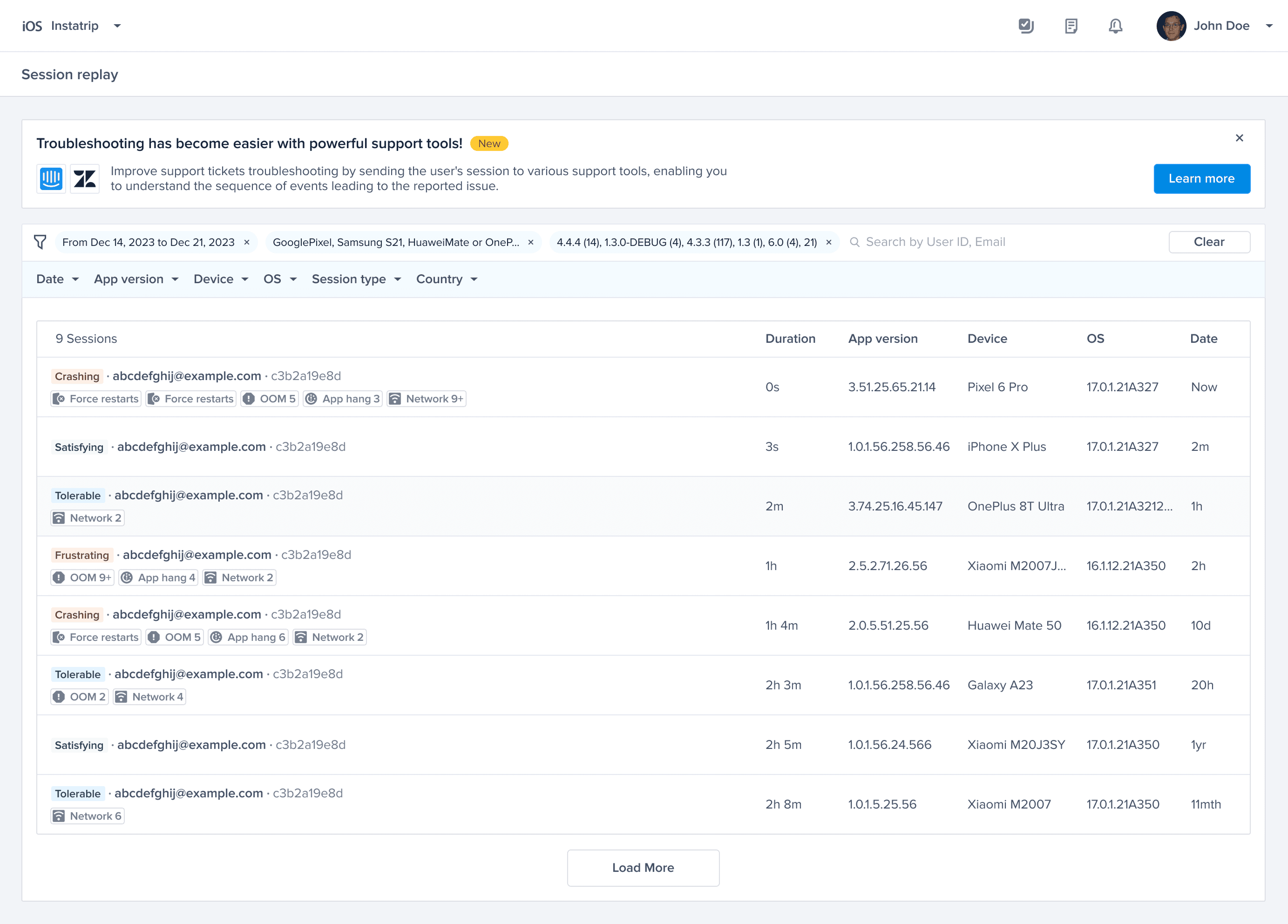The image size is (1288, 924).
Task: Click the Zendesk logo icon
Action: [x=85, y=179]
